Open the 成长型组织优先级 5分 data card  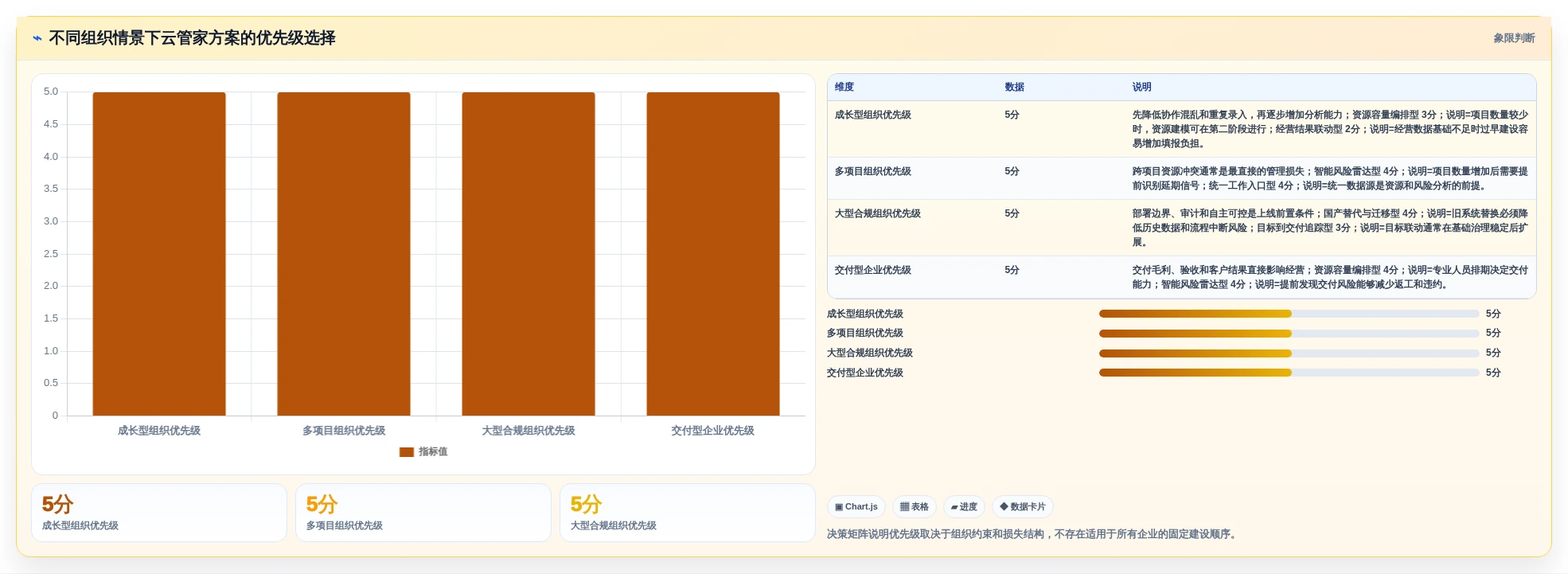pyautogui.click(x=159, y=513)
